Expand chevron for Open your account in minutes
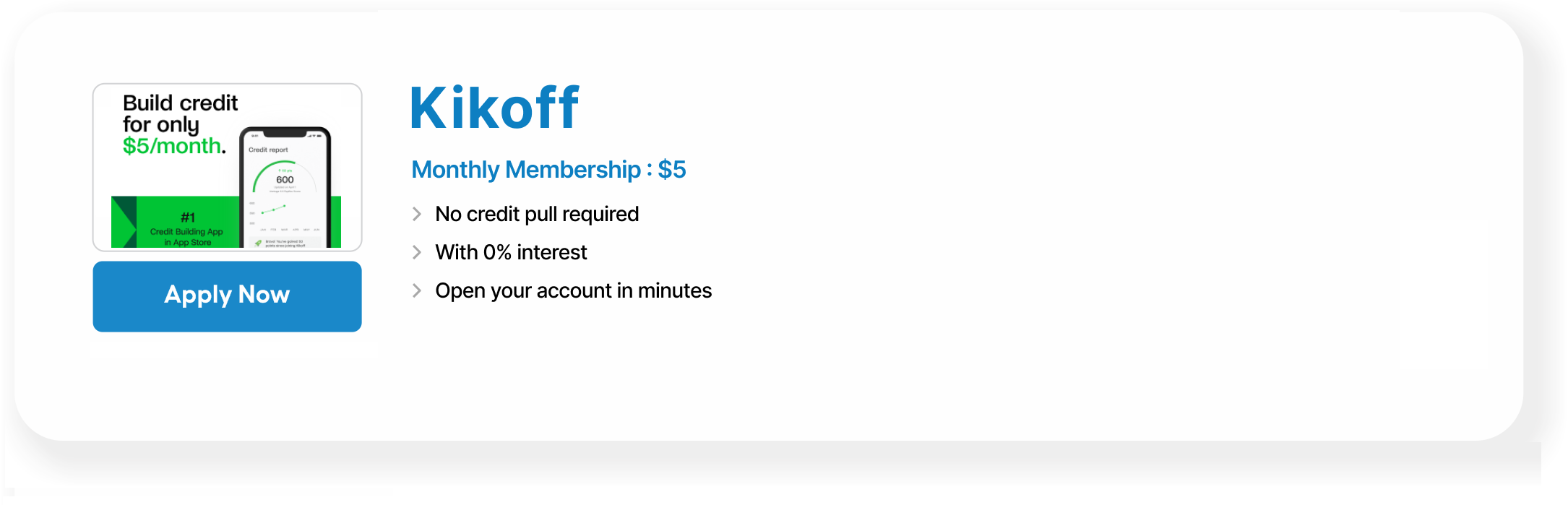 417,290
